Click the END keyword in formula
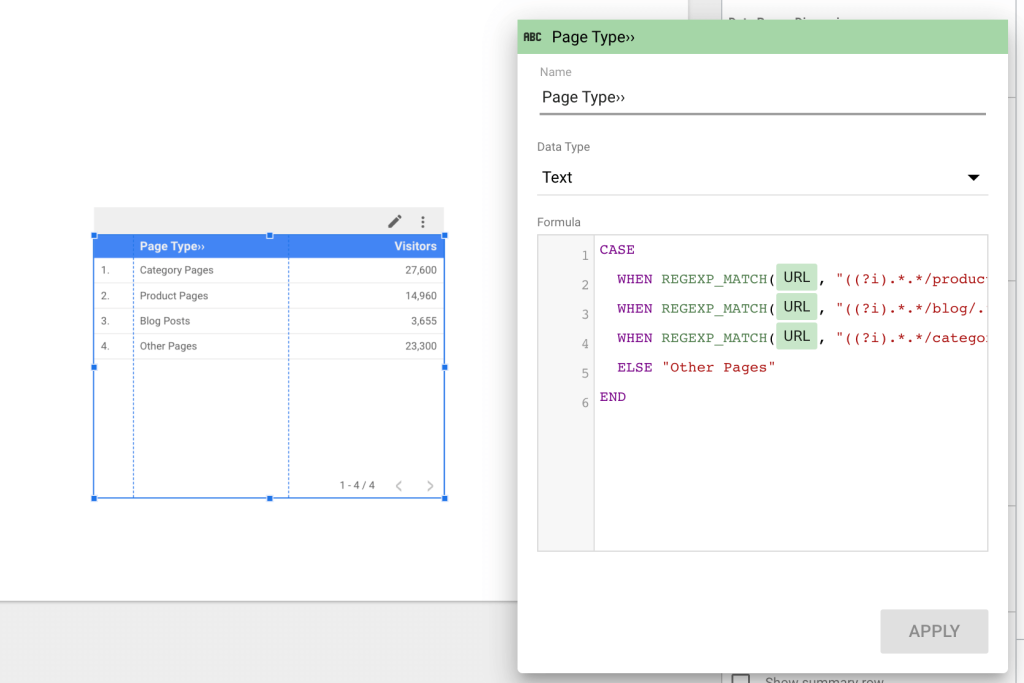This screenshot has height=683, width=1024. coord(613,397)
